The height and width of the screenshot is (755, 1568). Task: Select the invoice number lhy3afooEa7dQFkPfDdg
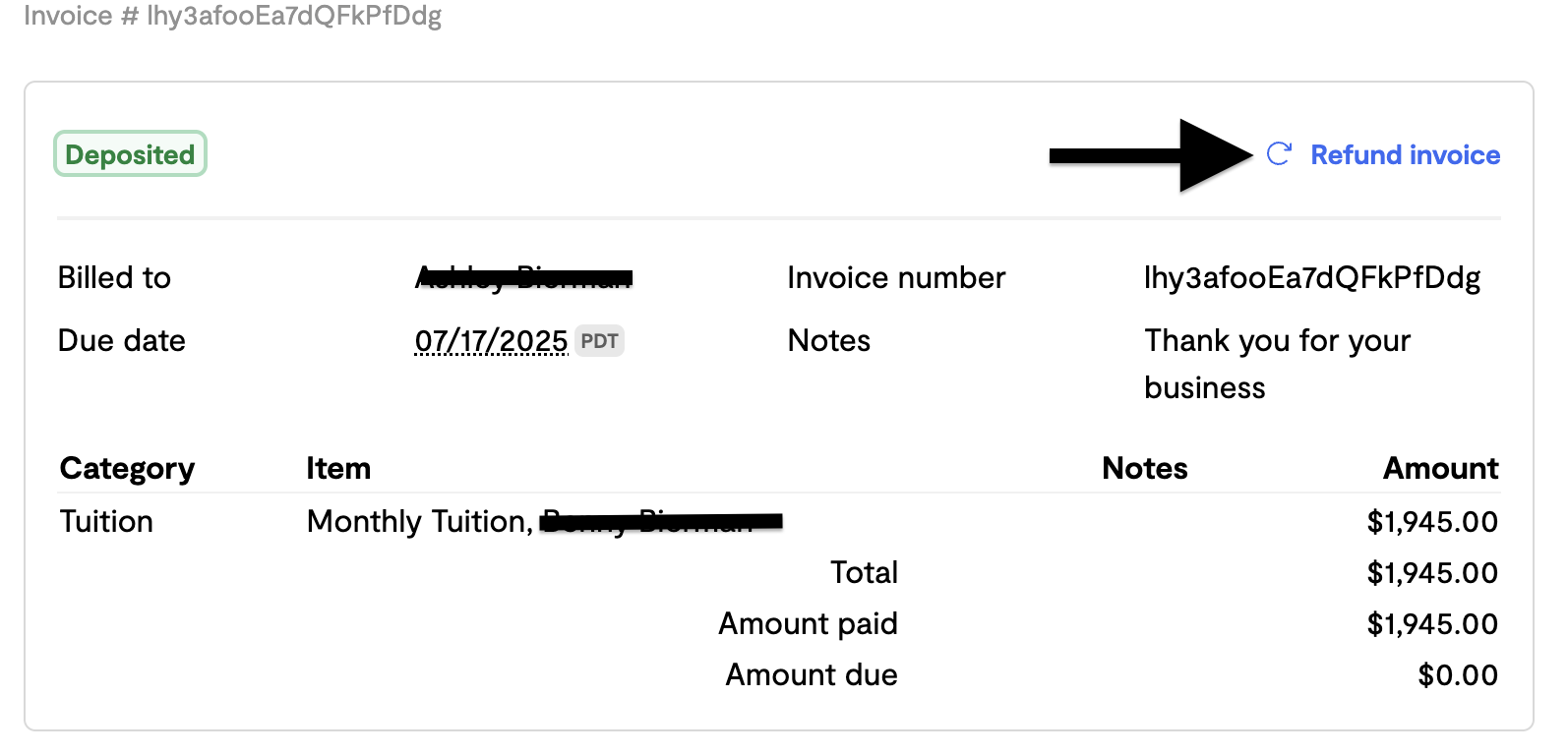(1312, 277)
